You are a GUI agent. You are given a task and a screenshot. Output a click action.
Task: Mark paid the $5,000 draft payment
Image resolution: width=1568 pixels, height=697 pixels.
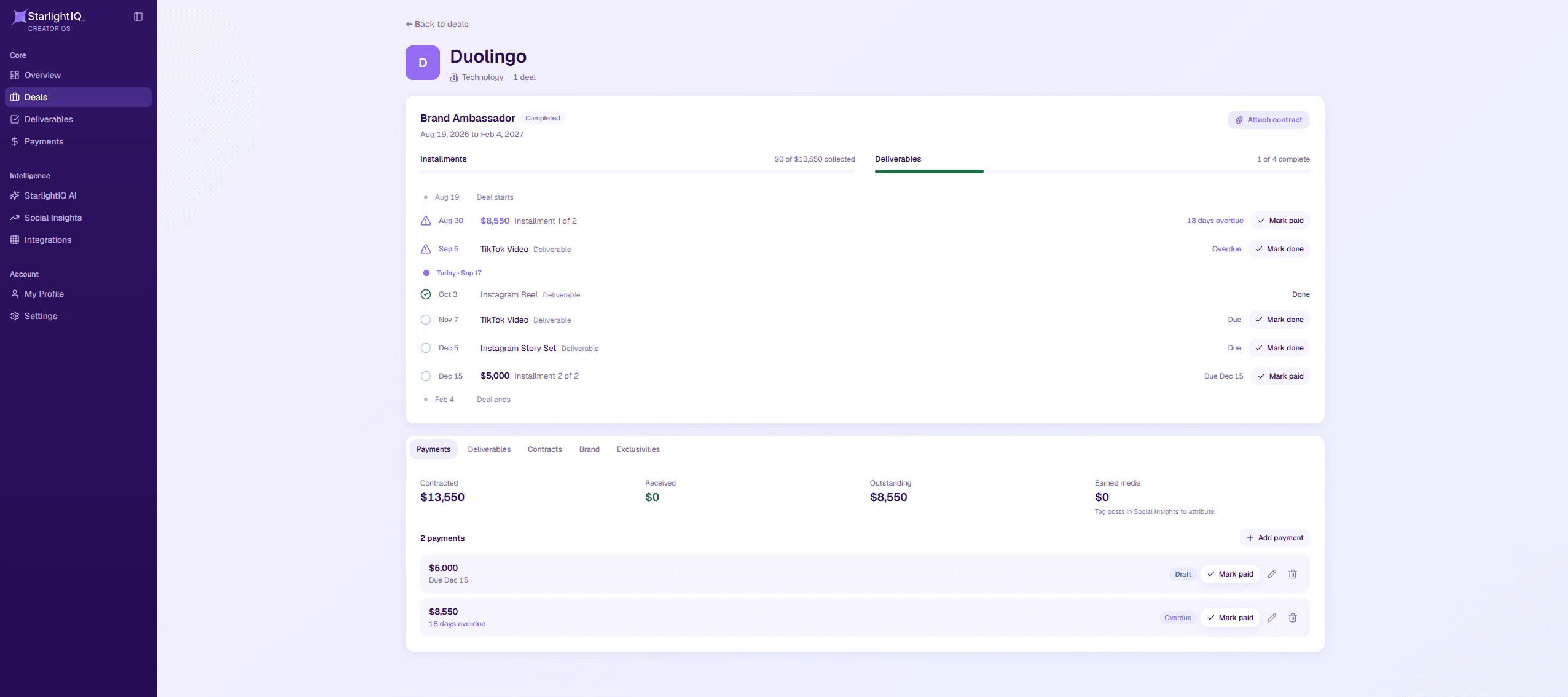(x=1229, y=574)
